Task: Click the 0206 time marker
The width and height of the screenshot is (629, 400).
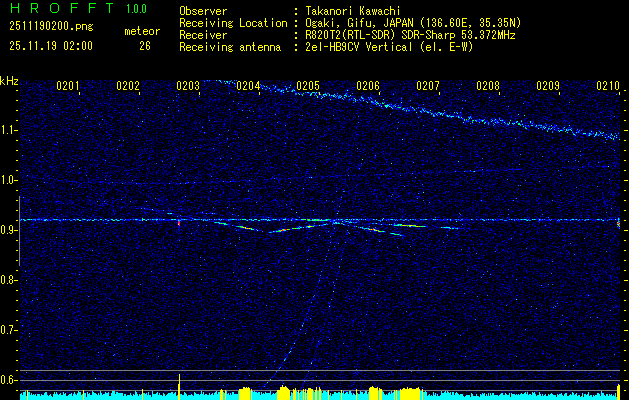Action: pos(368,86)
